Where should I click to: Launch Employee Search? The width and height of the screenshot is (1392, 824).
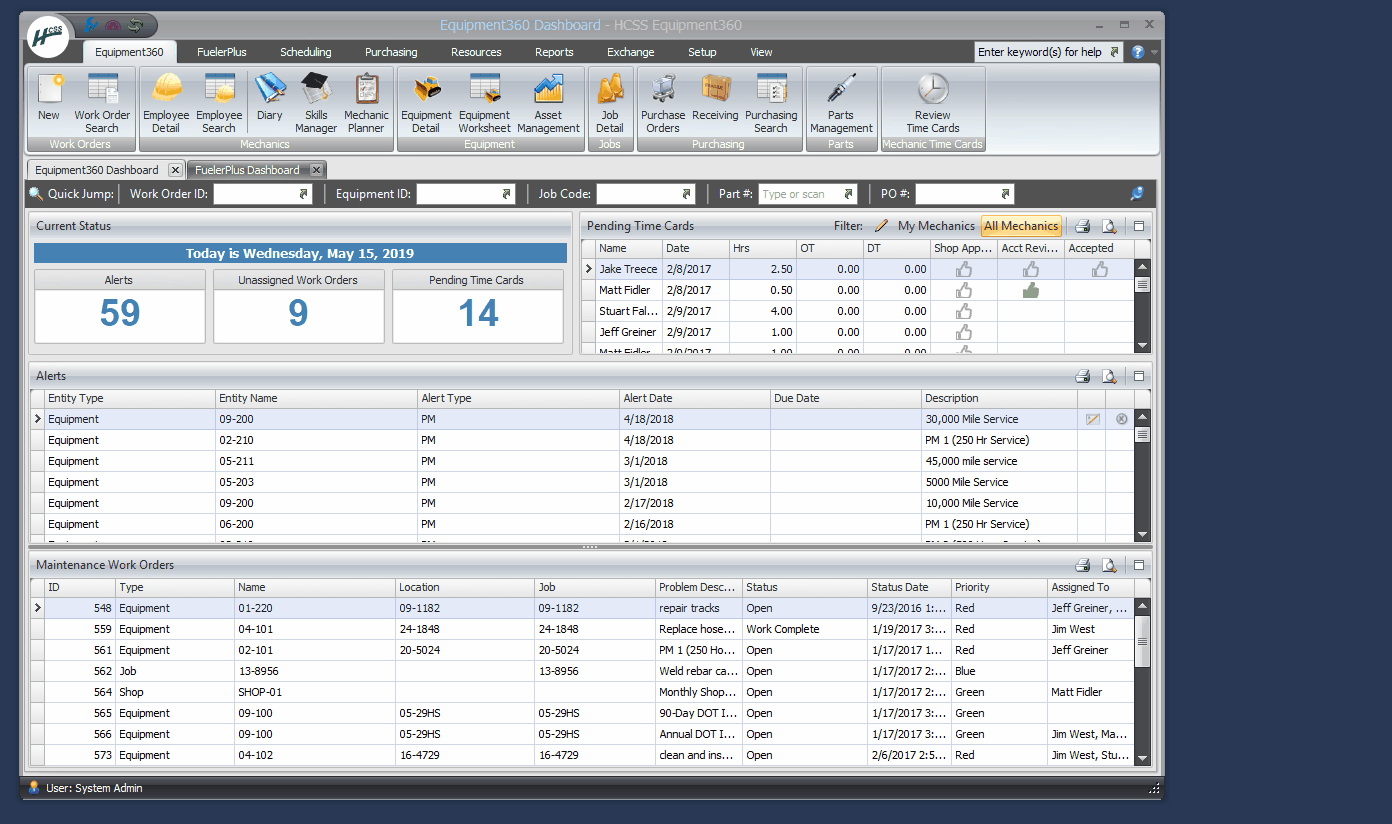(219, 103)
